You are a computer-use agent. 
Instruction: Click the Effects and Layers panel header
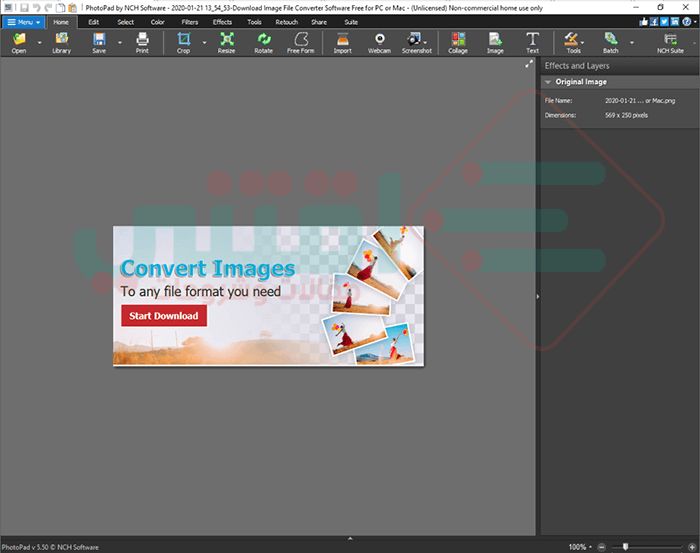[620, 66]
